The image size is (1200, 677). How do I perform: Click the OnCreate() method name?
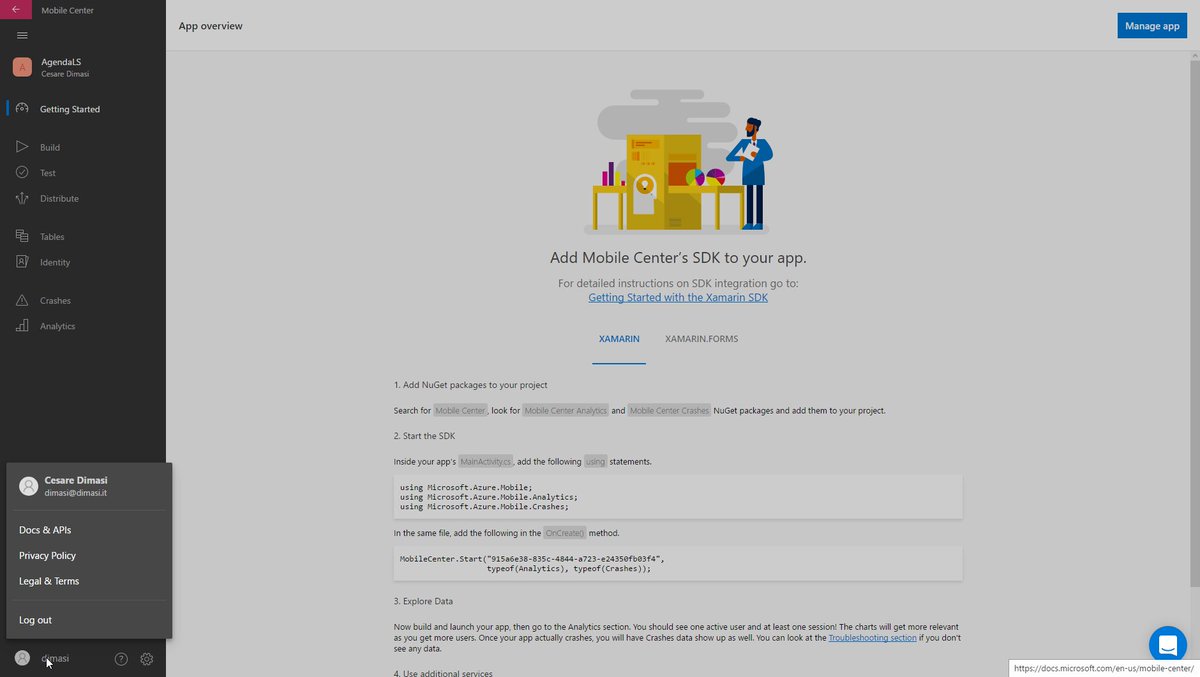coord(565,533)
